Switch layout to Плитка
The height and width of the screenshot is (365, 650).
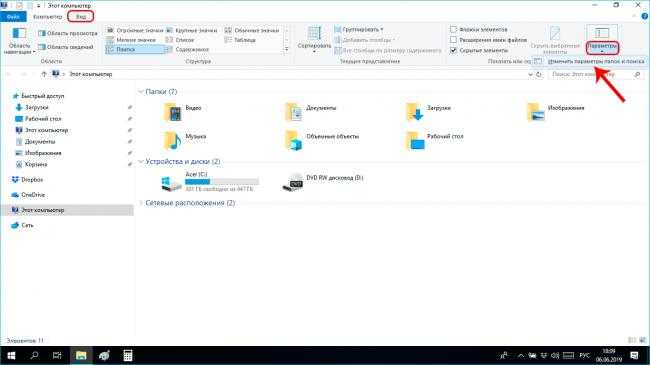coord(135,49)
